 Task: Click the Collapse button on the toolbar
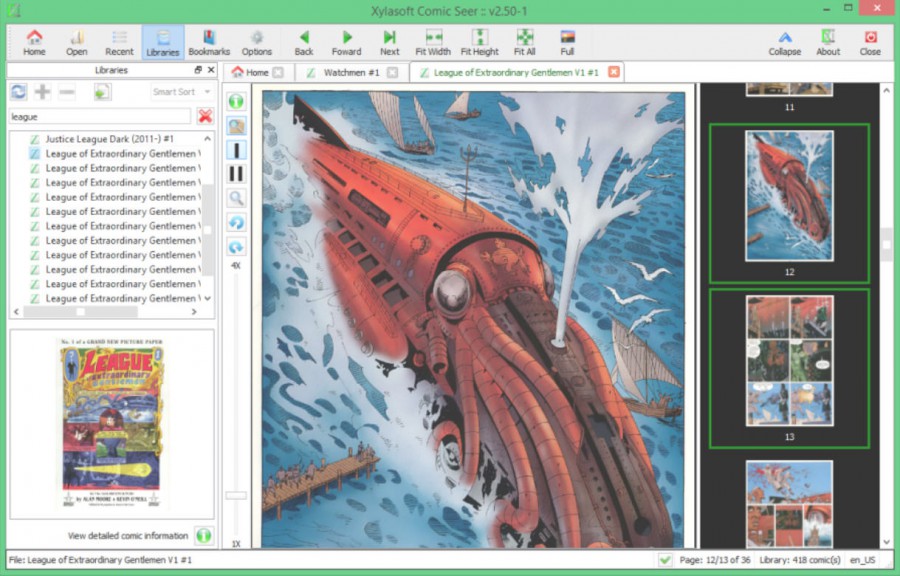point(784,40)
